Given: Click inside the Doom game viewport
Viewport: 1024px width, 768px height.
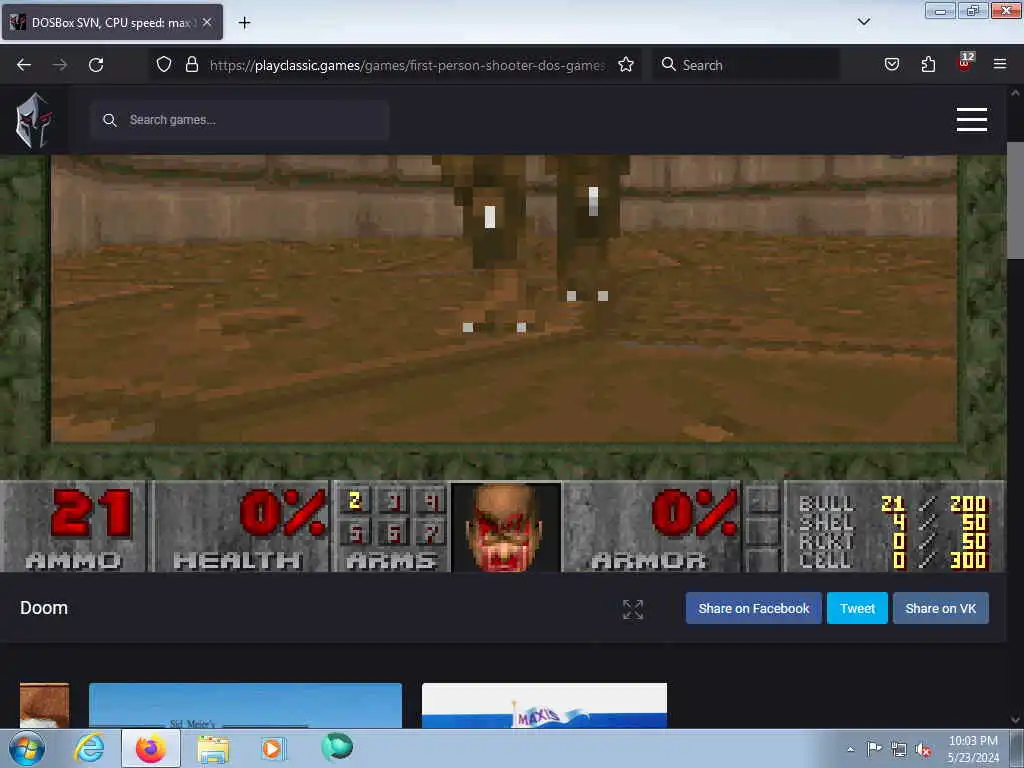Looking at the screenshot, I should 504,298.
